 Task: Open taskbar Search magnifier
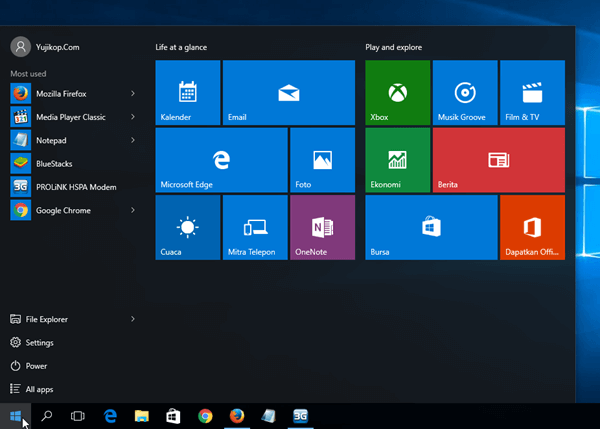click(x=47, y=416)
